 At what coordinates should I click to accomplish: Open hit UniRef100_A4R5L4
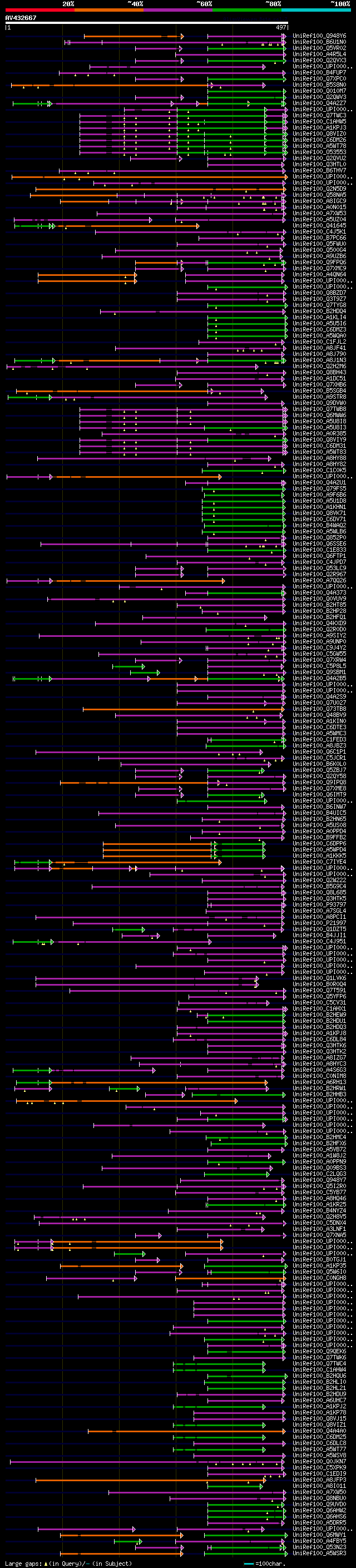319,54
